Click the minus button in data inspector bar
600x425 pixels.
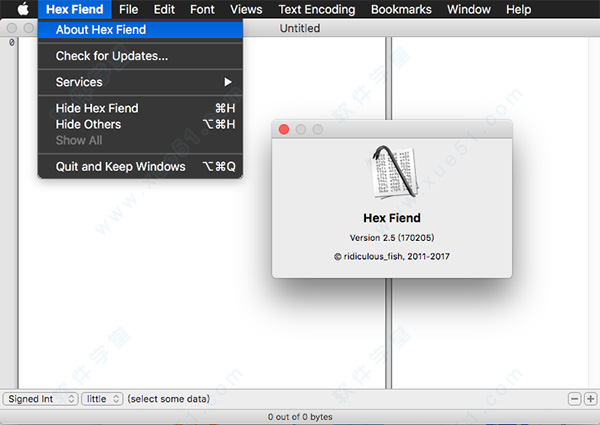click(574, 399)
